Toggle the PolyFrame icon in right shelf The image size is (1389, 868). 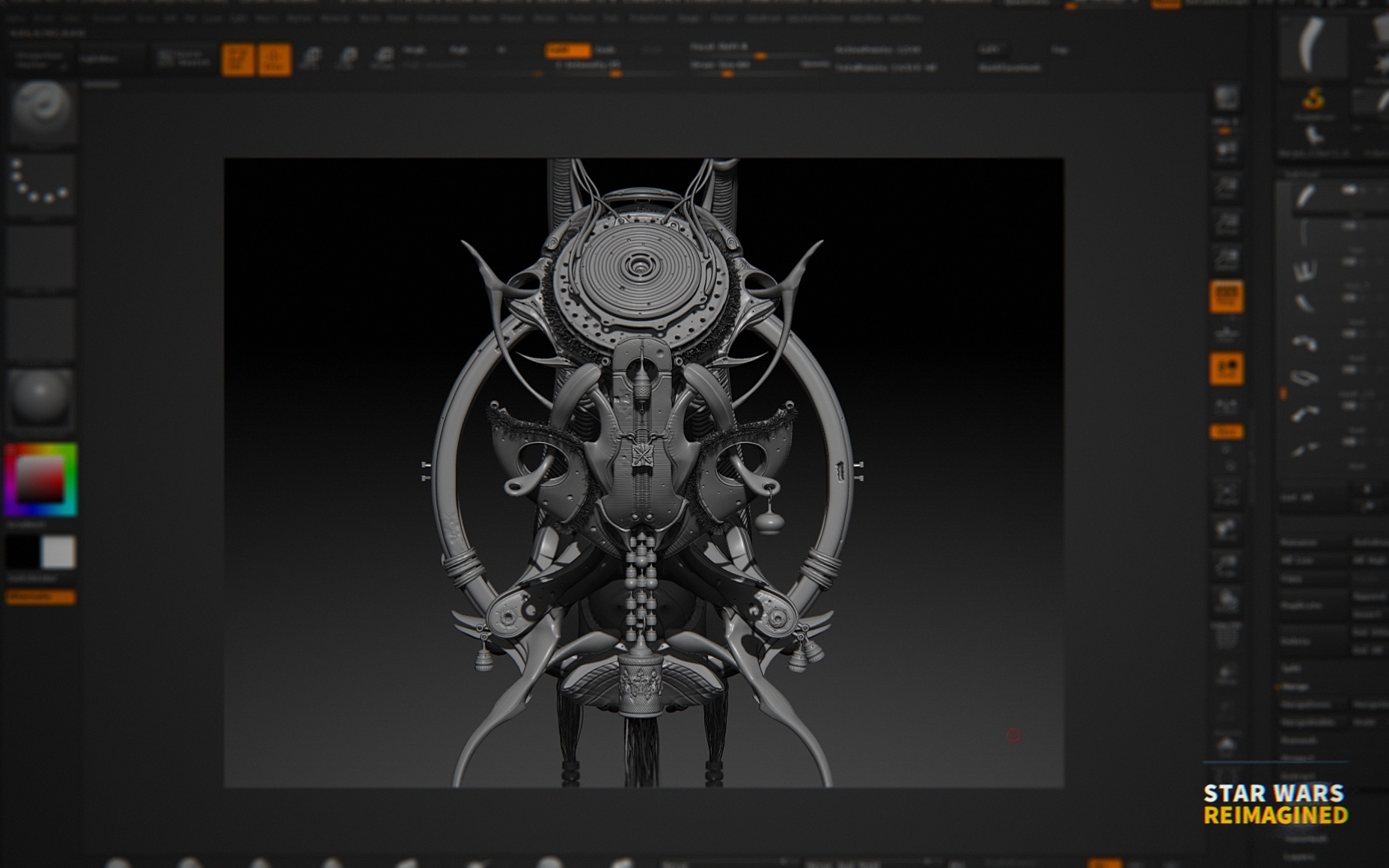coord(1226,636)
